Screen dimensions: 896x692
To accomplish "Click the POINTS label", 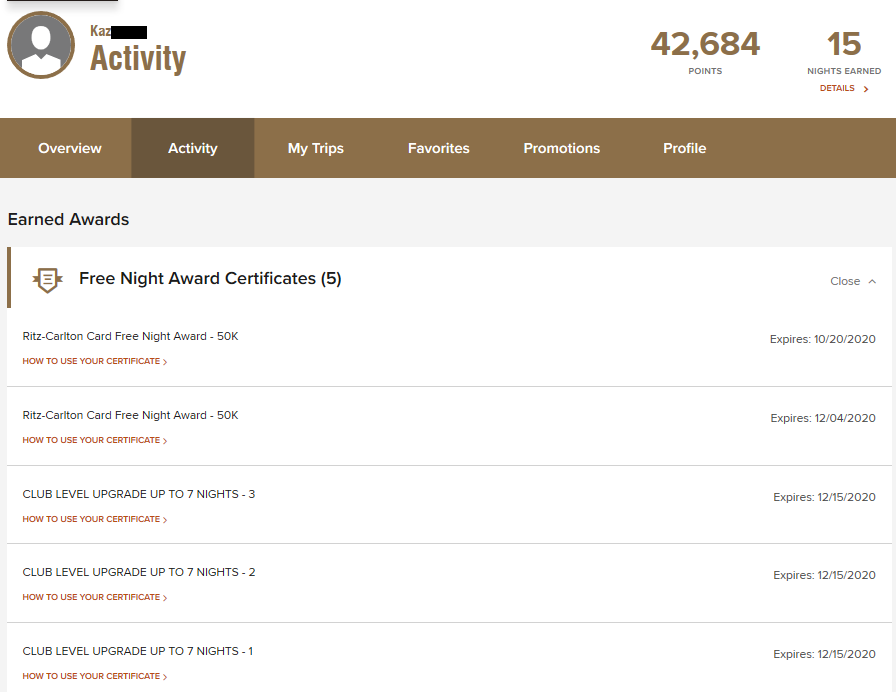I will tap(705, 71).
